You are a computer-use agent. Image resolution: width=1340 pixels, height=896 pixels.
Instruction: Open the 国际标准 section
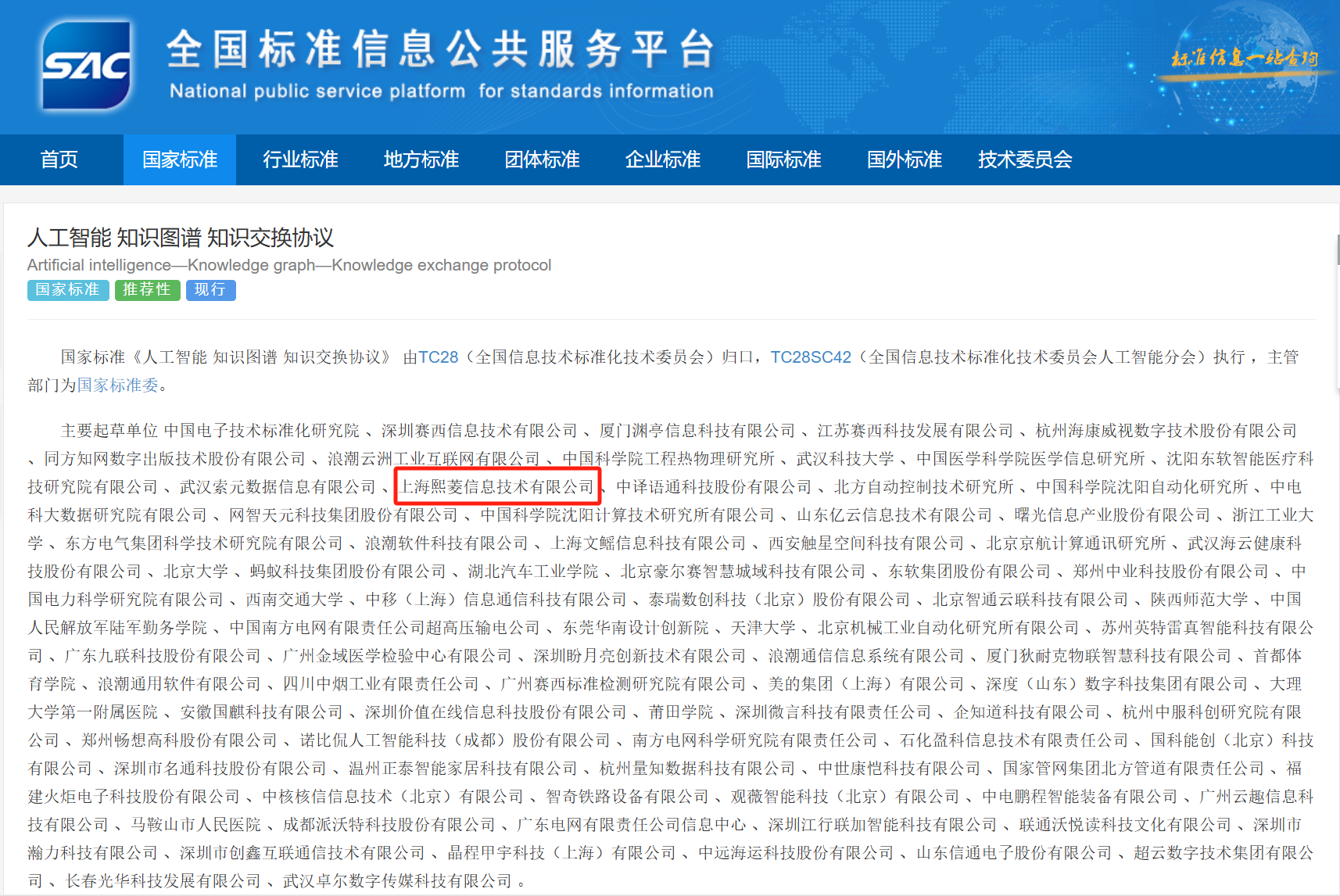(783, 159)
